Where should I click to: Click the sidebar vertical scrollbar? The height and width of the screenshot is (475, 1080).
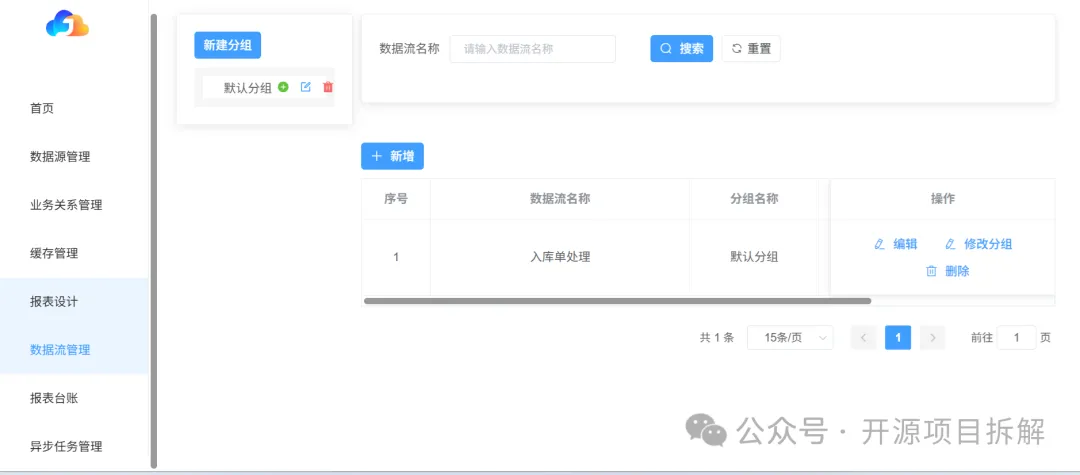click(154, 241)
